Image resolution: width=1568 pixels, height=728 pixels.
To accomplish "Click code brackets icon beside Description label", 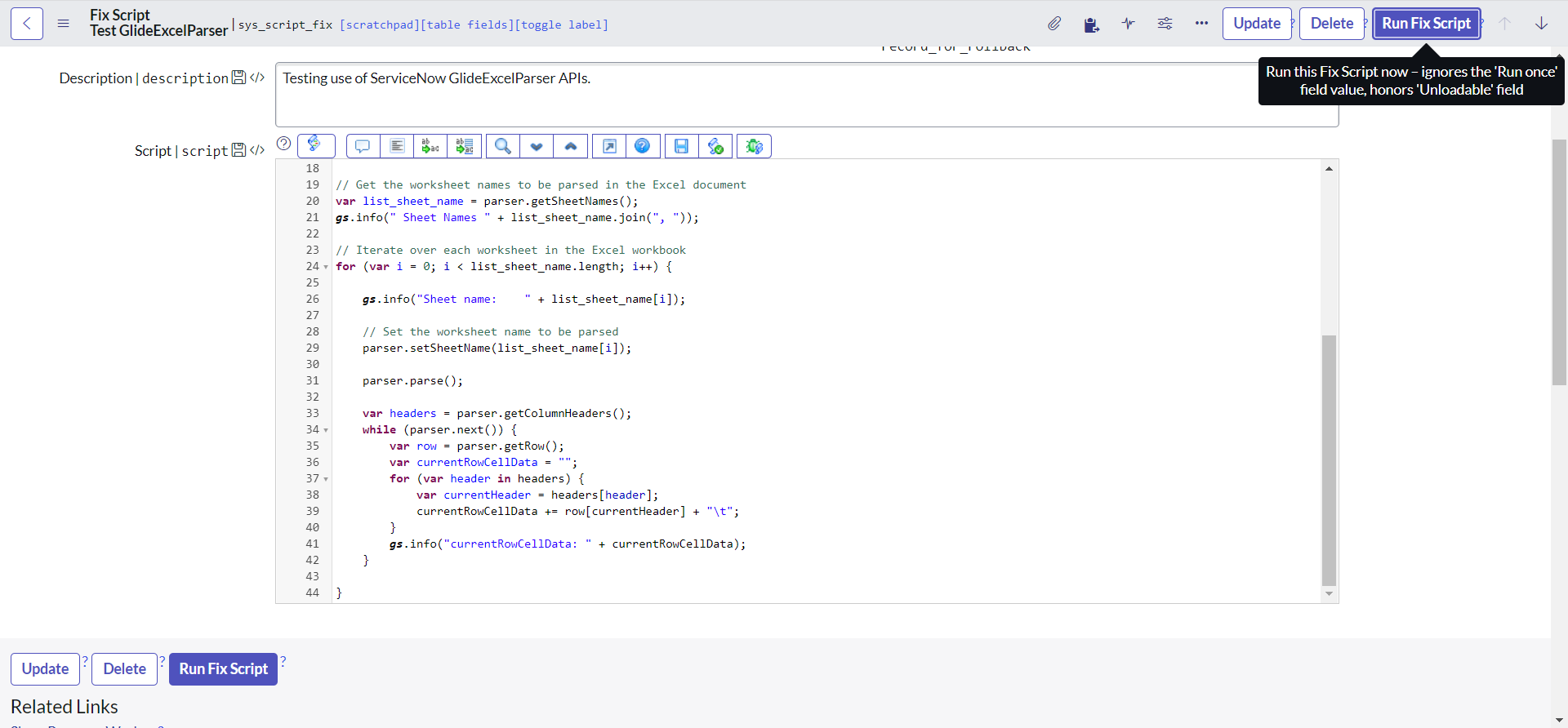I will (x=257, y=78).
